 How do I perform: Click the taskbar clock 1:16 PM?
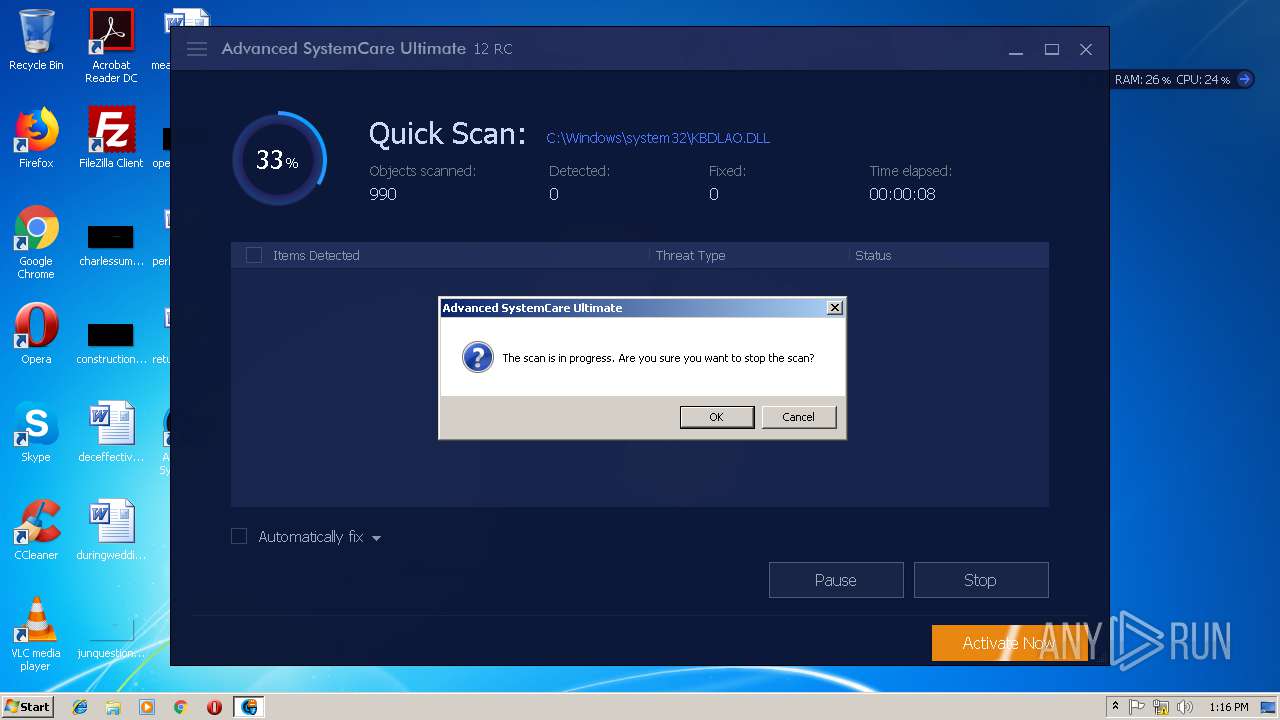[1228, 707]
